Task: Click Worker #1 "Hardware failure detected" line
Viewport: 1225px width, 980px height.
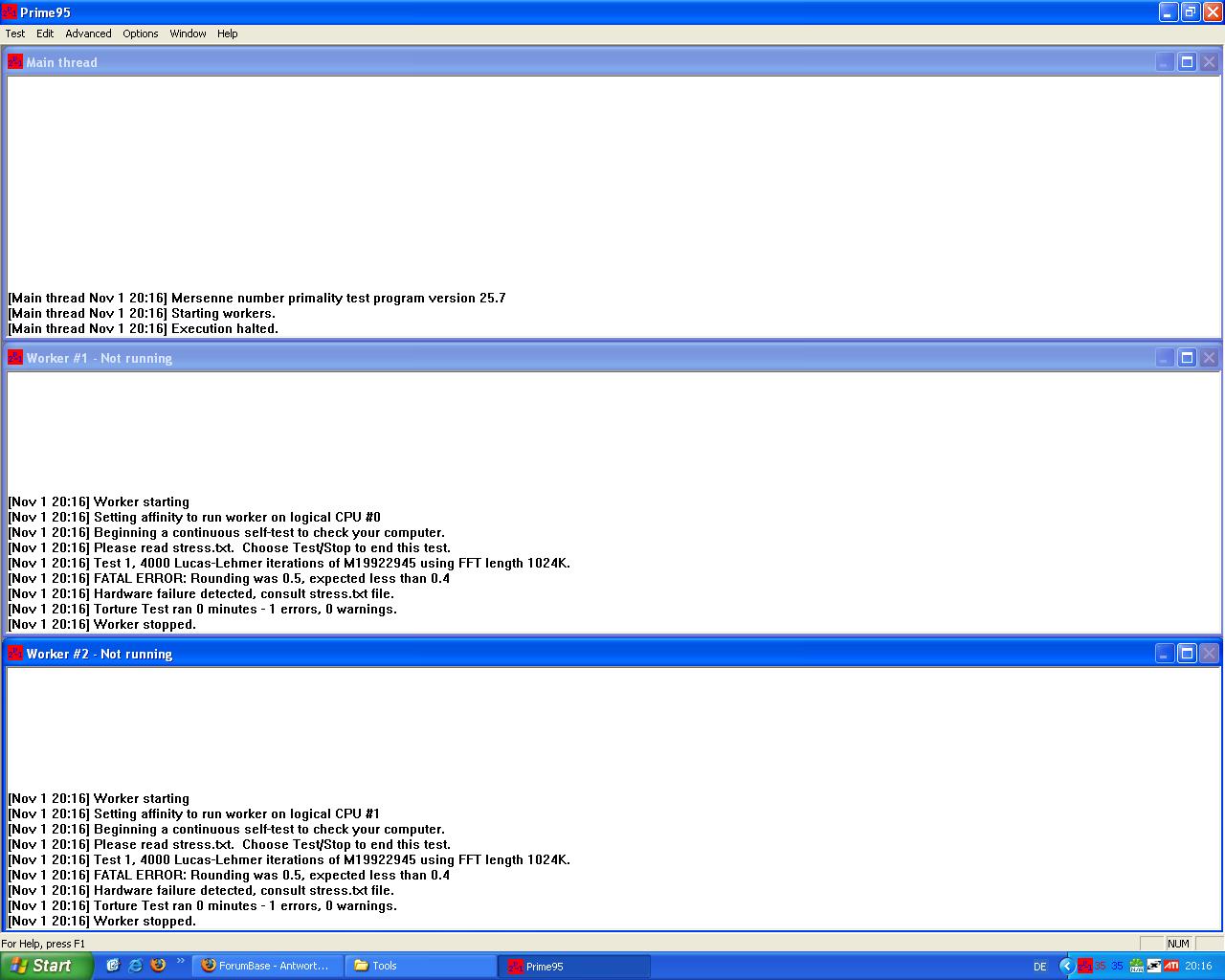Action: [201, 593]
